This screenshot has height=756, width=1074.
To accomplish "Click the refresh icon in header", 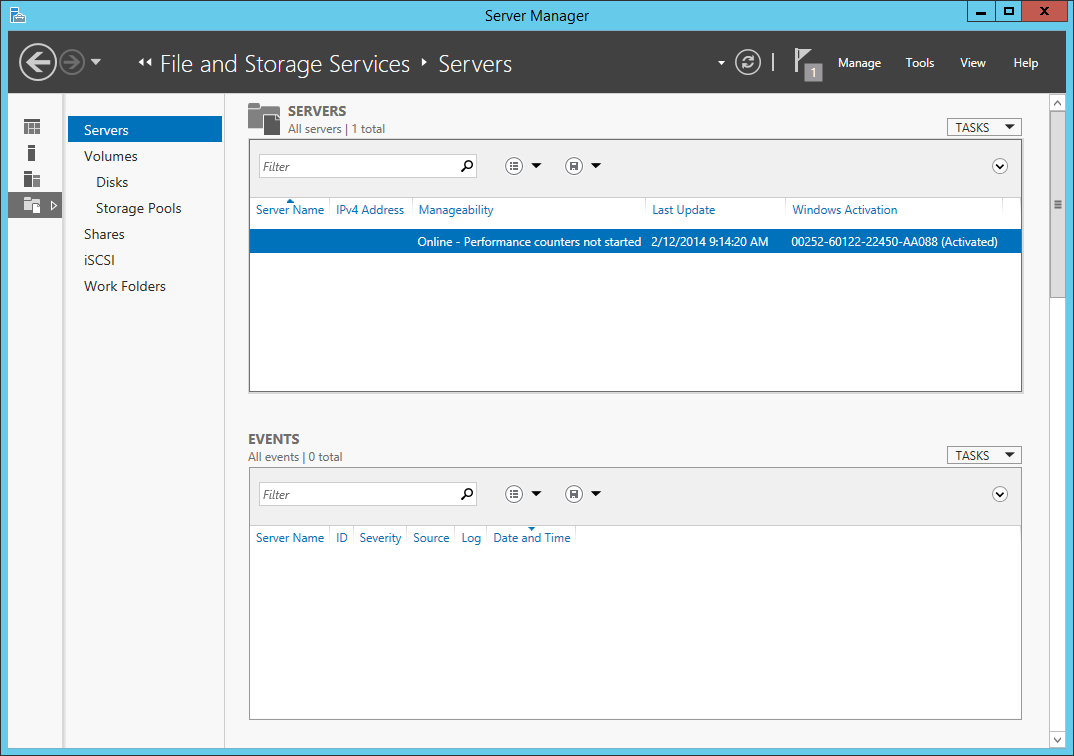I will [x=748, y=63].
